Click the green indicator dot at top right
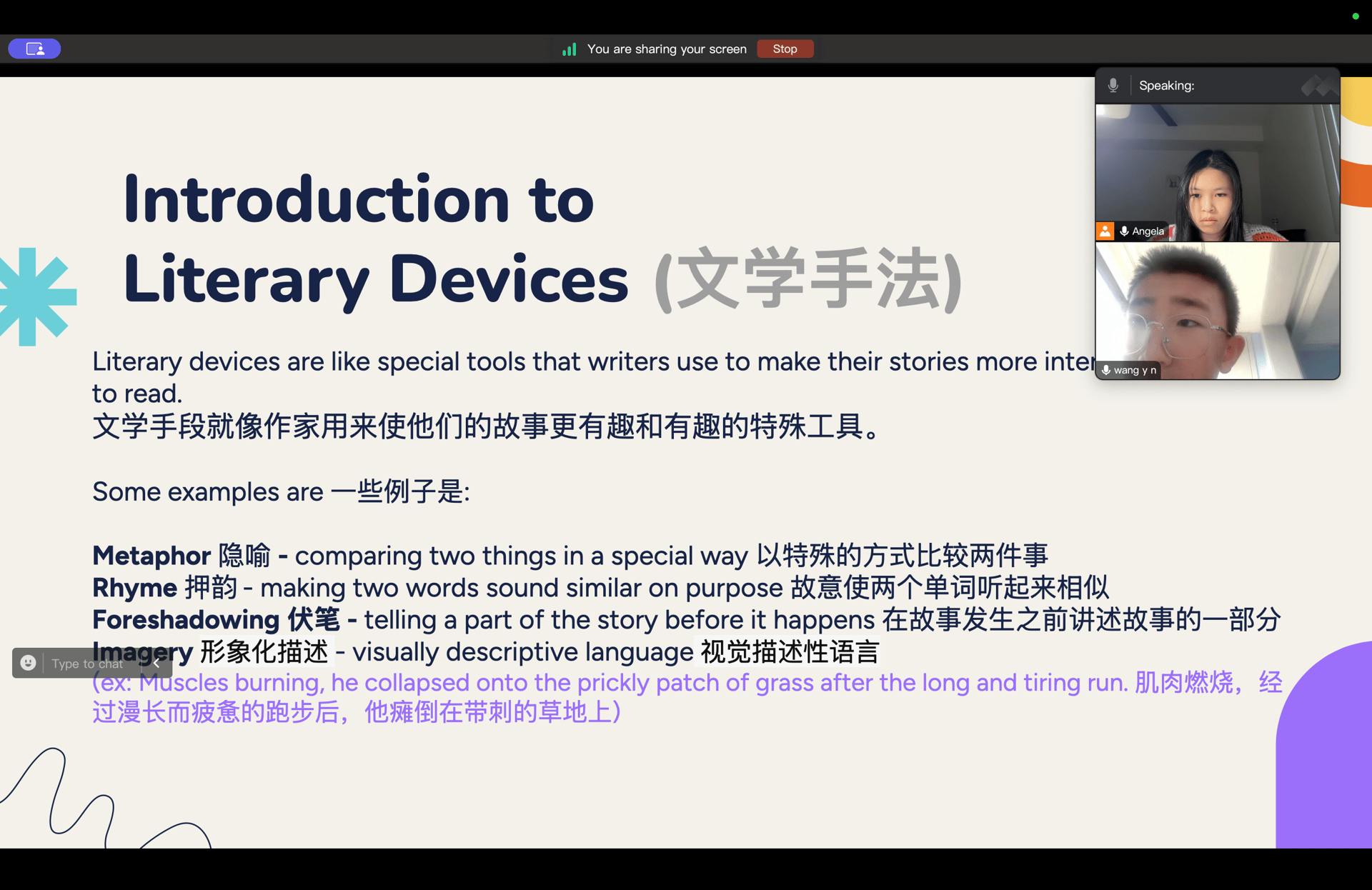 tap(1355, 16)
